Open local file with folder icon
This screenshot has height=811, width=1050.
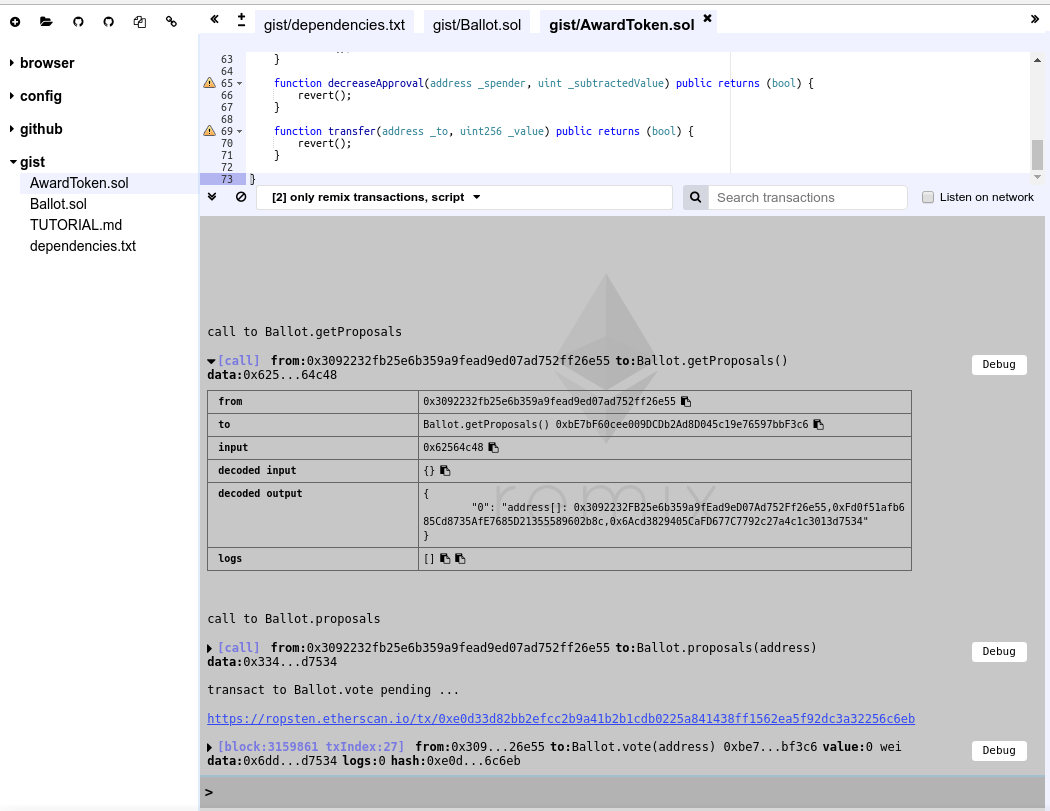coord(46,22)
